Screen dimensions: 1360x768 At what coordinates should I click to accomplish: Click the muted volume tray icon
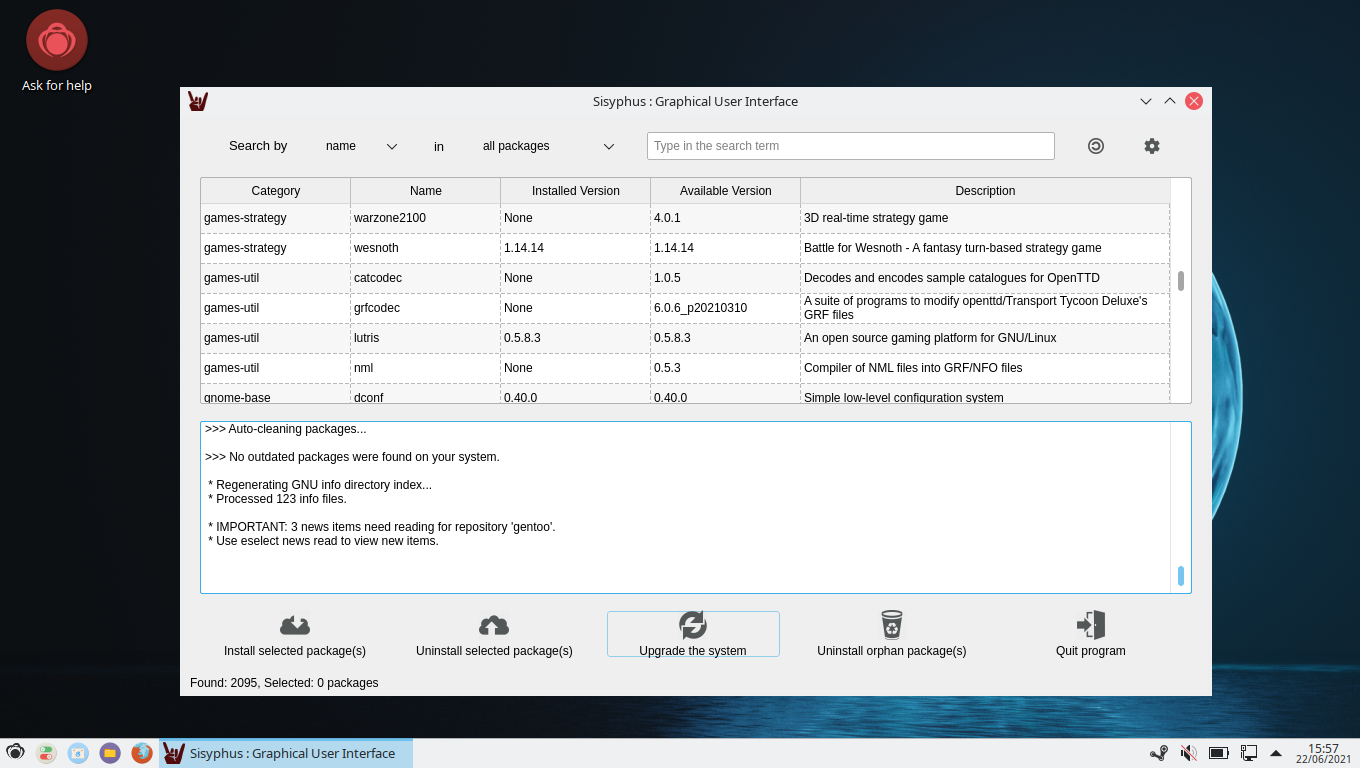[1189, 753]
